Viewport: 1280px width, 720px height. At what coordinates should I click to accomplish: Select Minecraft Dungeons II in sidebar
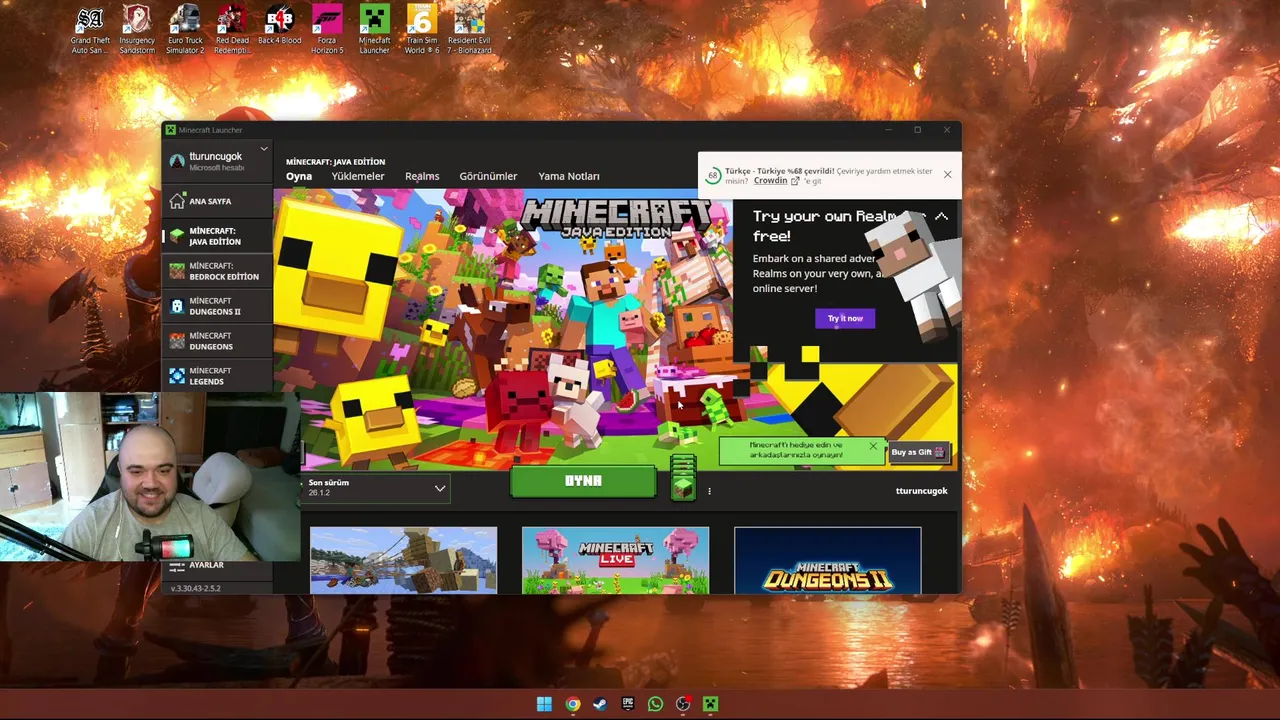click(x=217, y=306)
